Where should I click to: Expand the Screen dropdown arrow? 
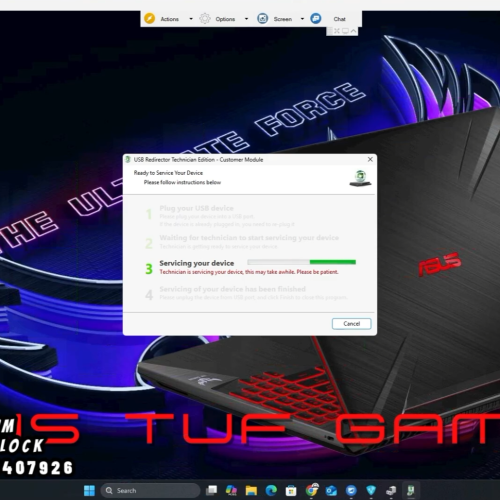click(302, 19)
